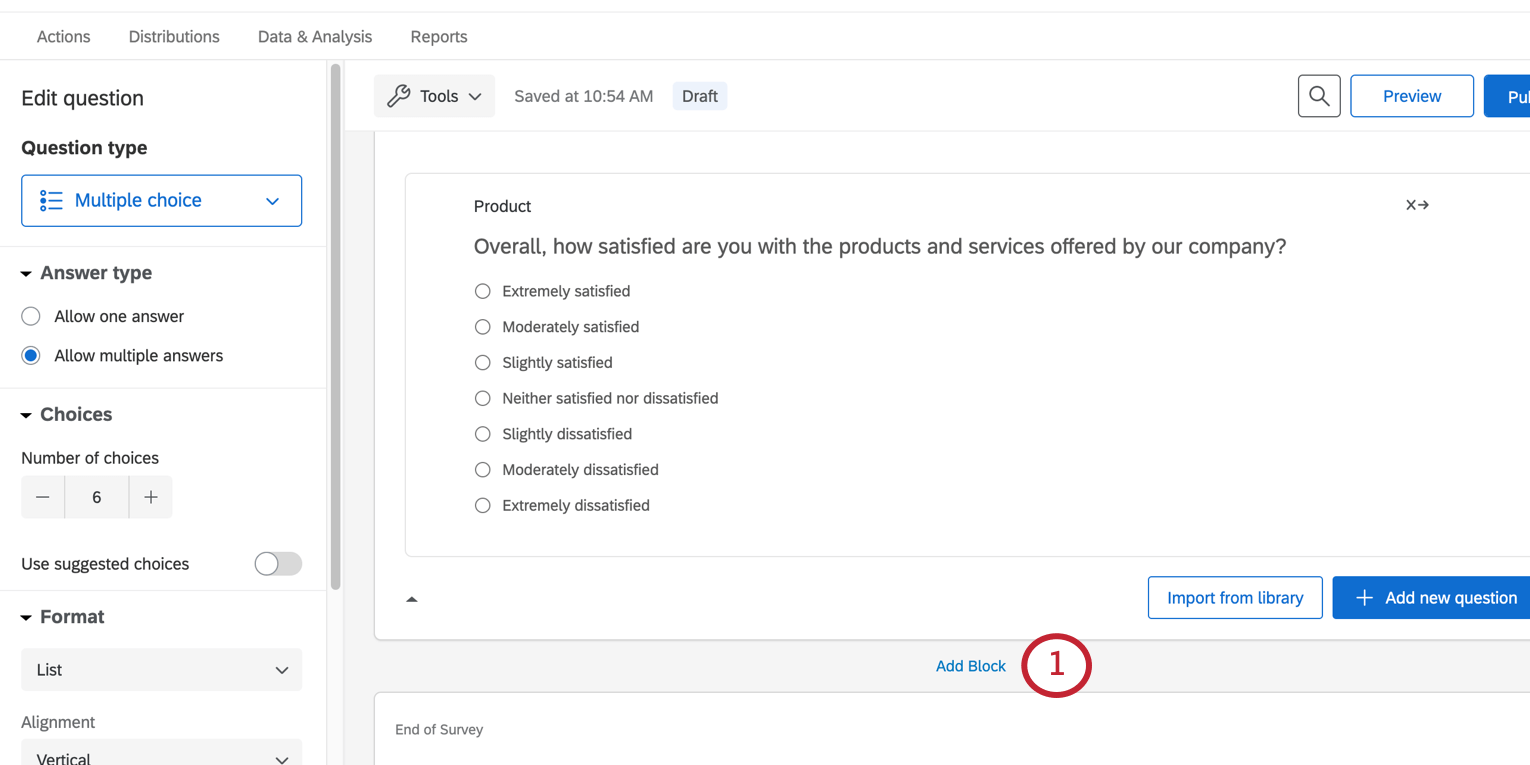Click the number of choices field
Viewport: 1530px width, 765px height.
pos(97,497)
